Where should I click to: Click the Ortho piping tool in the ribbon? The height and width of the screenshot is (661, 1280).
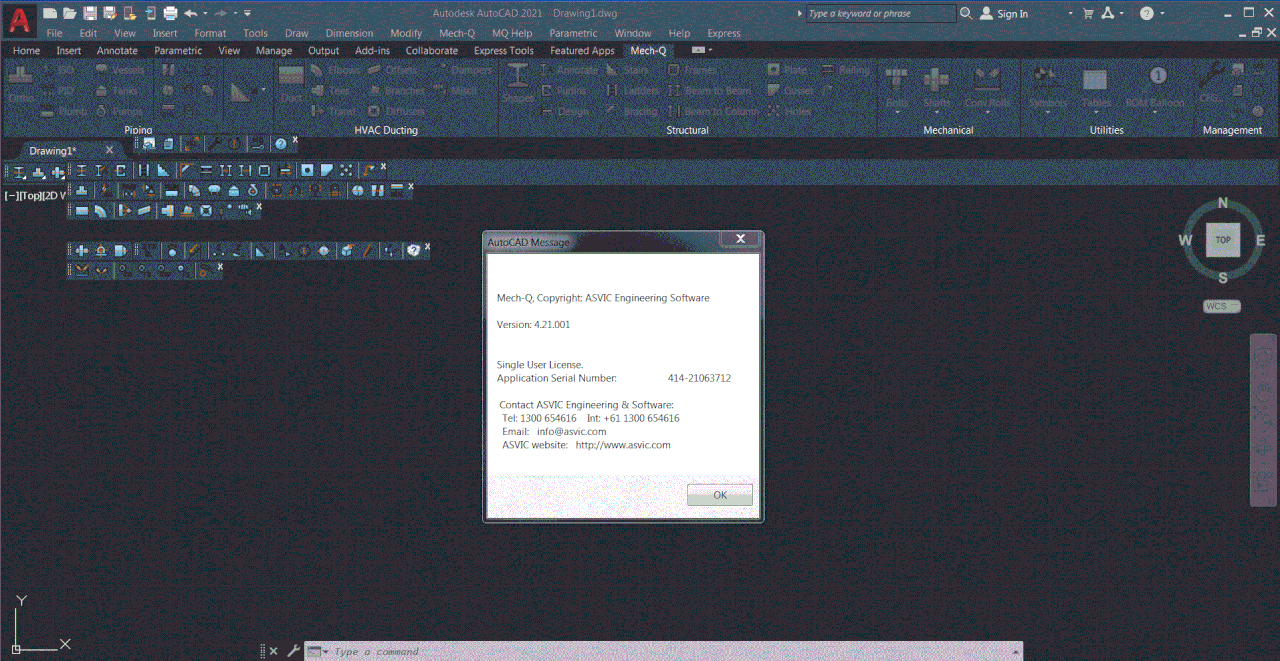click(x=21, y=84)
